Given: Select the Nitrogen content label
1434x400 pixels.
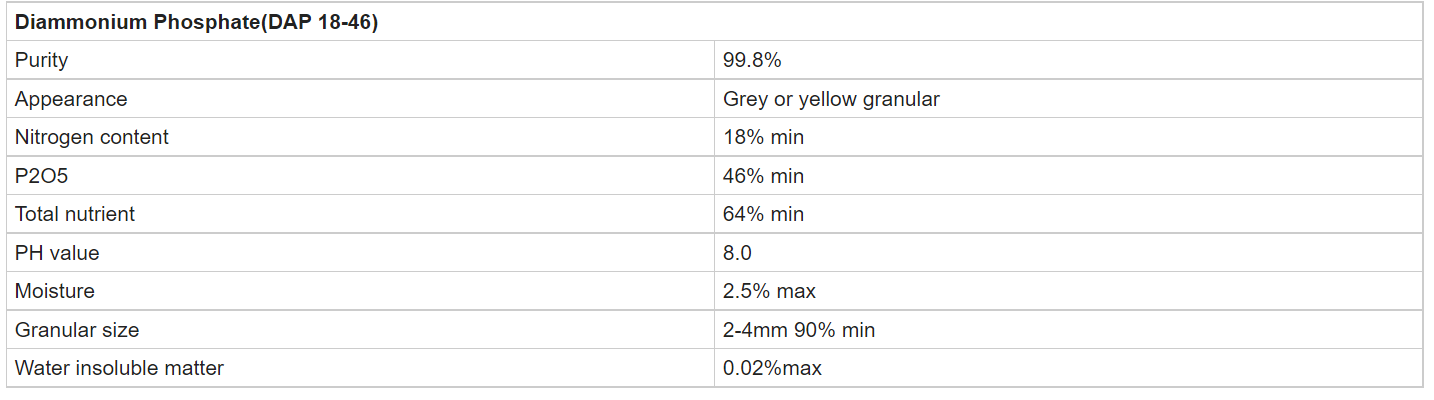Looking at the screenshot, I should [92, 137].
